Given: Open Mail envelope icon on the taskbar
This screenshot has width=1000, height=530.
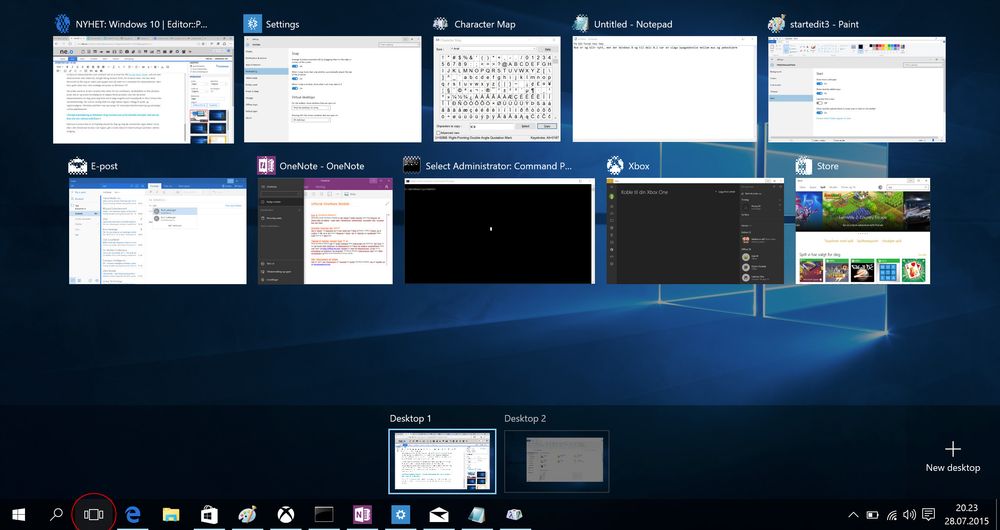Looking at the screenshot, I should pos(439,514).
